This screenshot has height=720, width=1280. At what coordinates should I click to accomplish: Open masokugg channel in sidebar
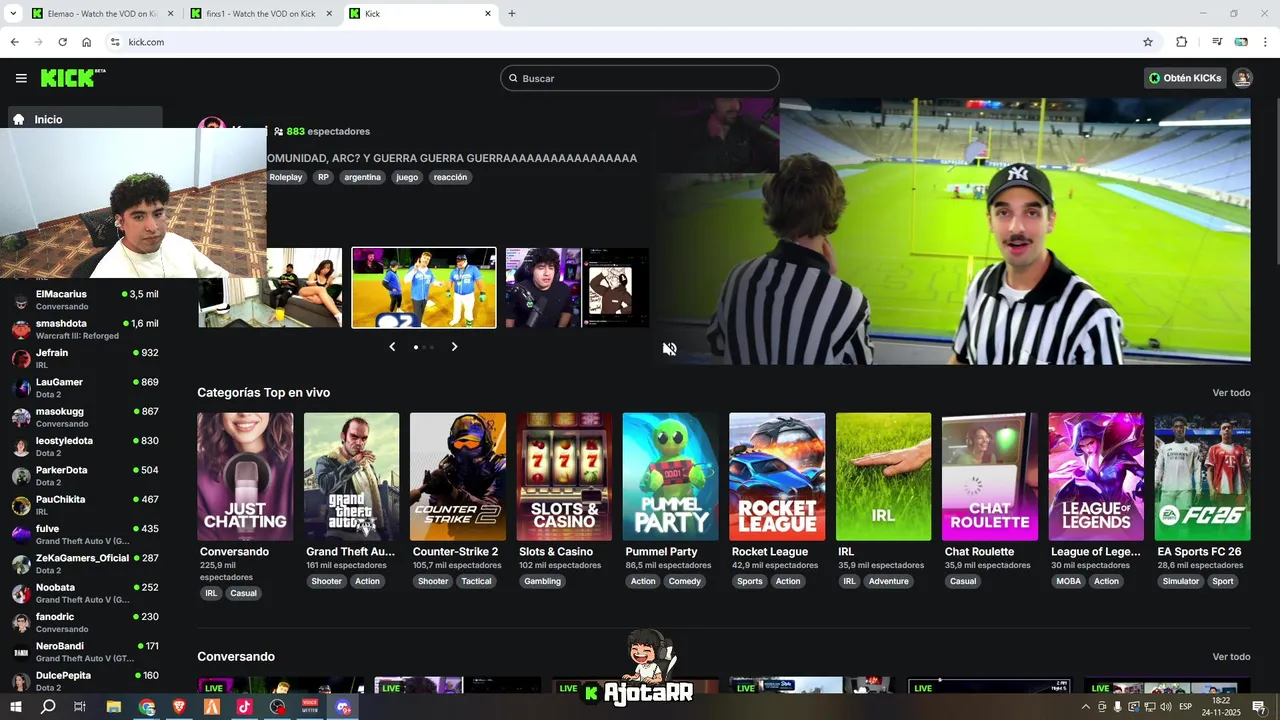[85, 417]
